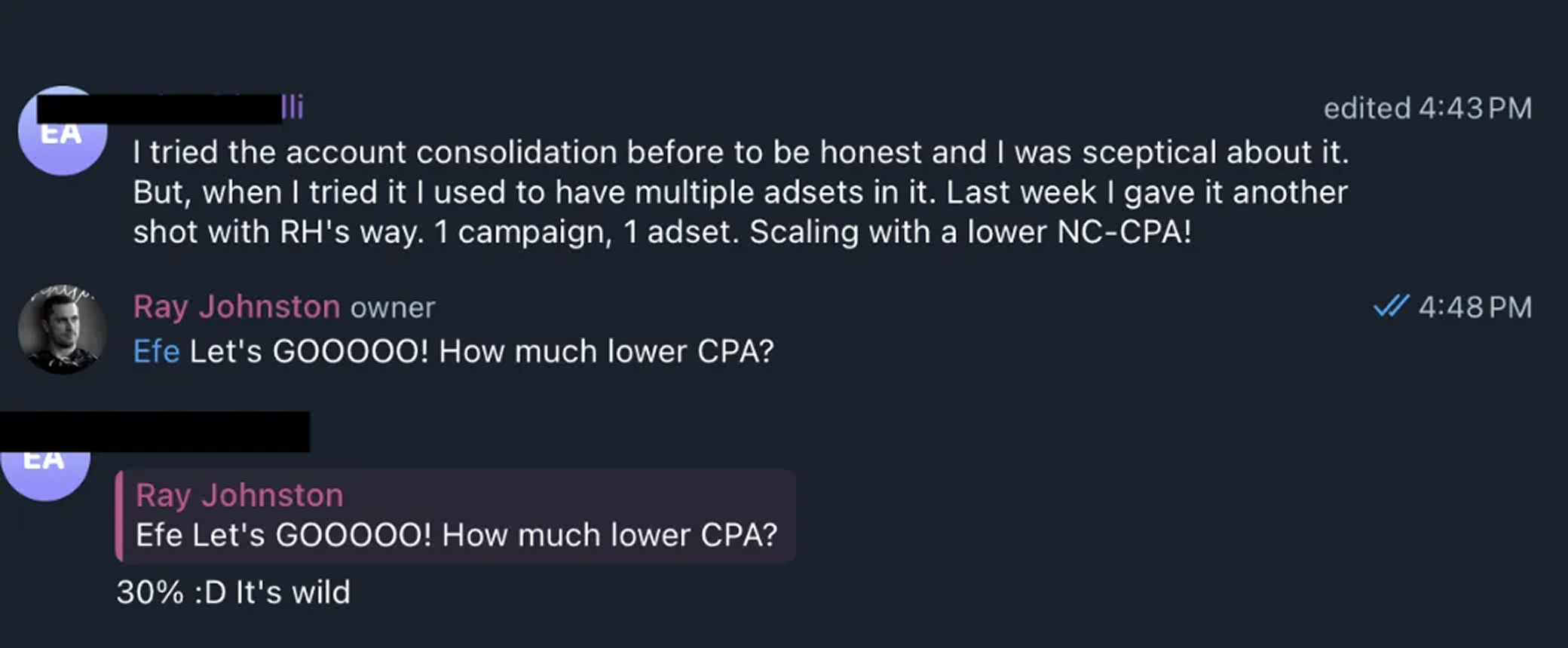This screenshot has width=1568, height=648.
Task: Click the blue double-check read receipt icon
Action: coord(1390,307)
